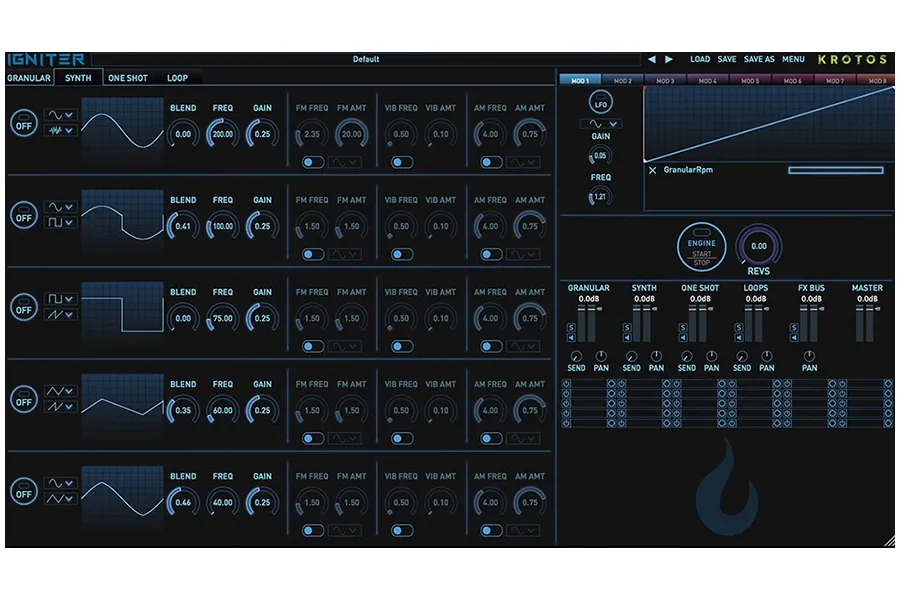Enable the AM switch on the first oscillator row
This screenshot has height=600, width=900.
point(491,162)
